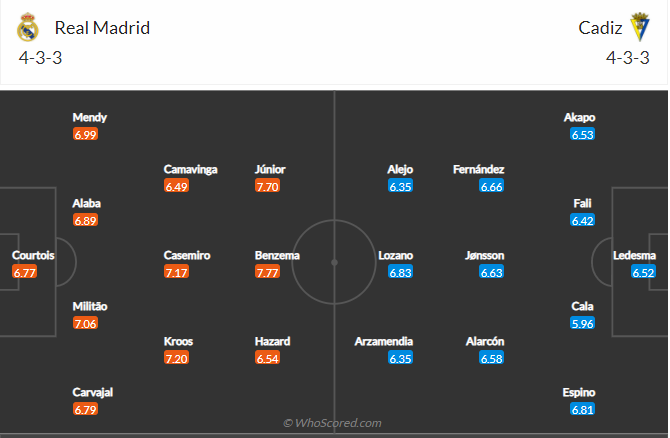
Task: Click Carvajal's 6.79 rating badge
Action: pyautogui.click(x=86, y=410)
